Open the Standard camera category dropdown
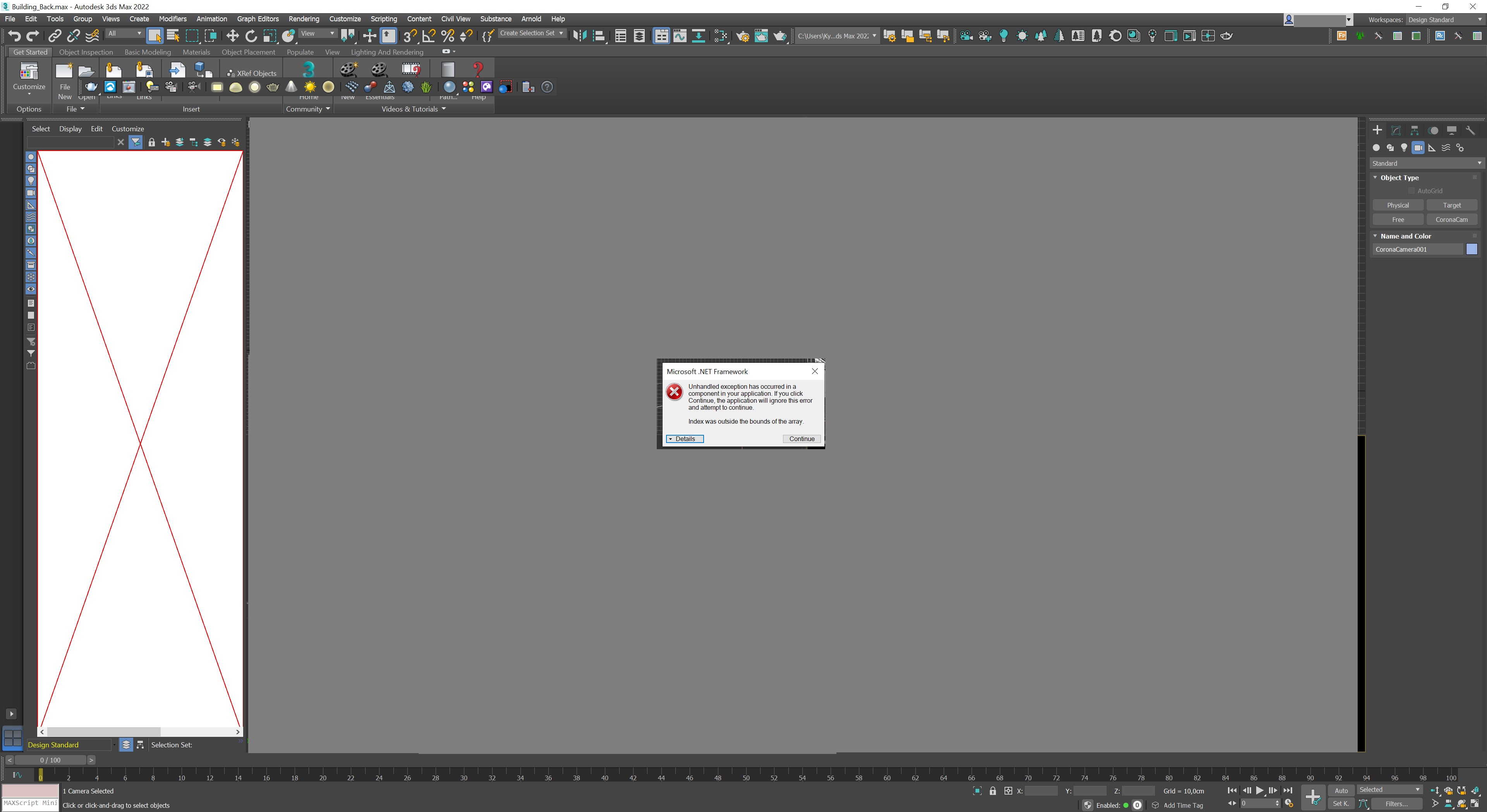Viewport: 1487px width, 812px height. [1426, 163]
